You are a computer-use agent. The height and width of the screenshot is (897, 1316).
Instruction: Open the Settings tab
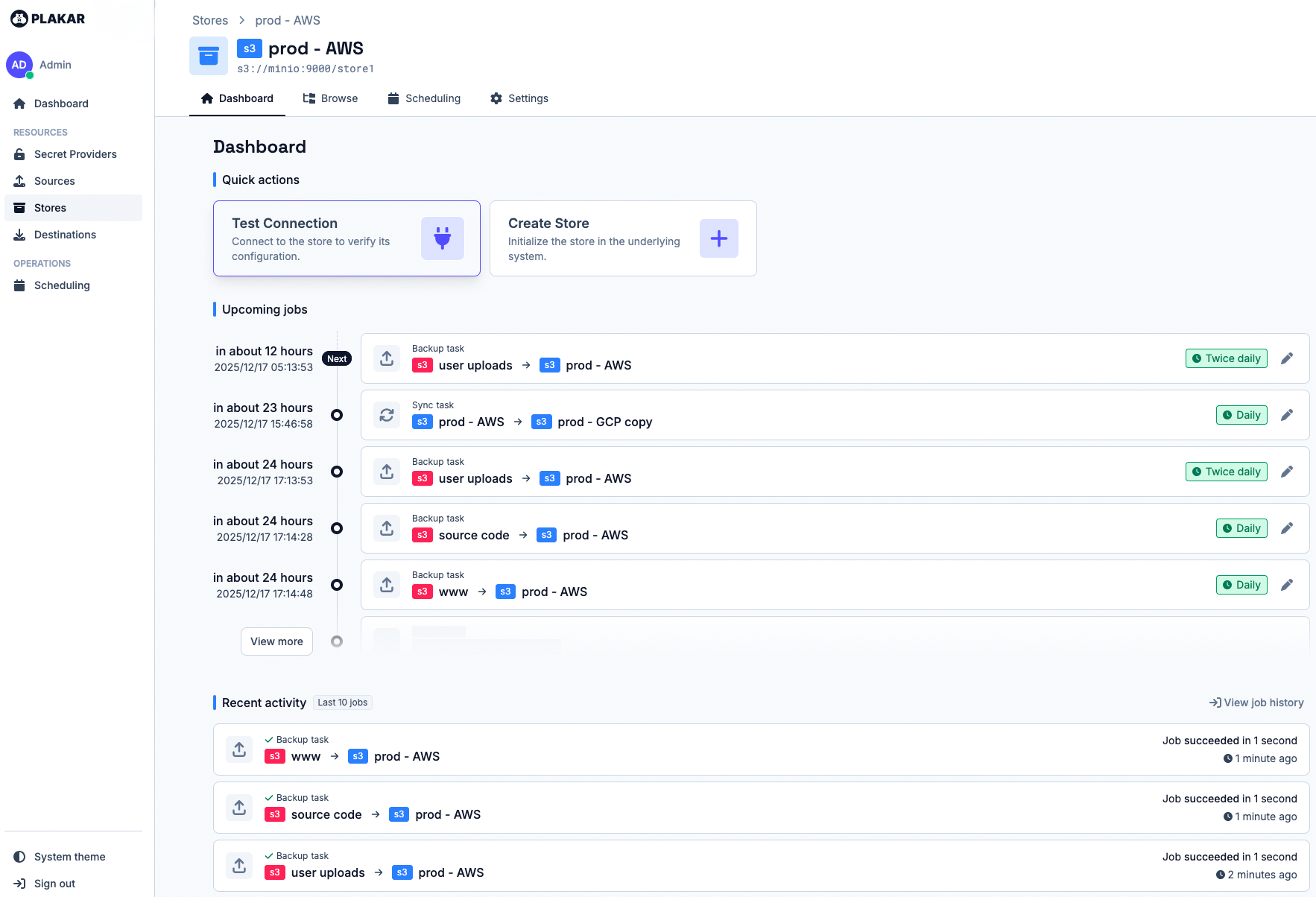[519, 98]
